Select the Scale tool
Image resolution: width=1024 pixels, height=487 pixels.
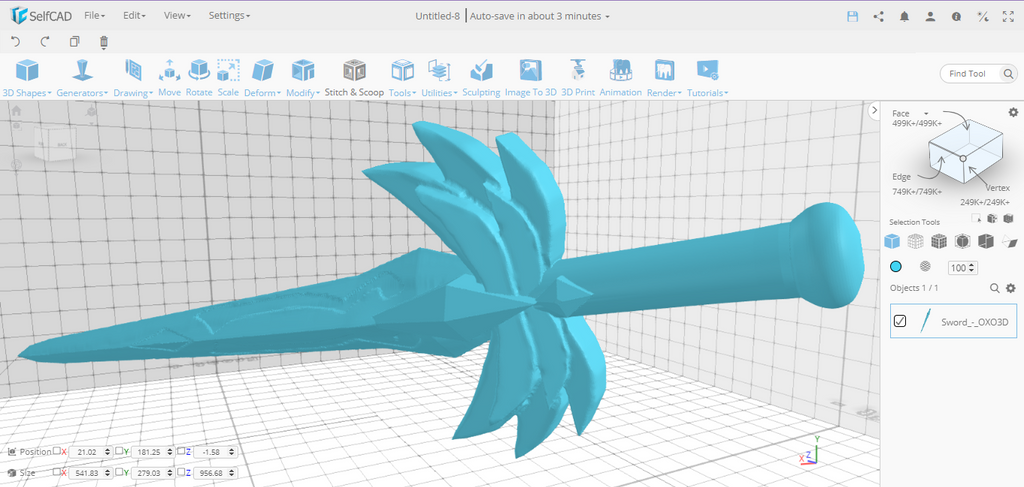[x=228, y=78]
